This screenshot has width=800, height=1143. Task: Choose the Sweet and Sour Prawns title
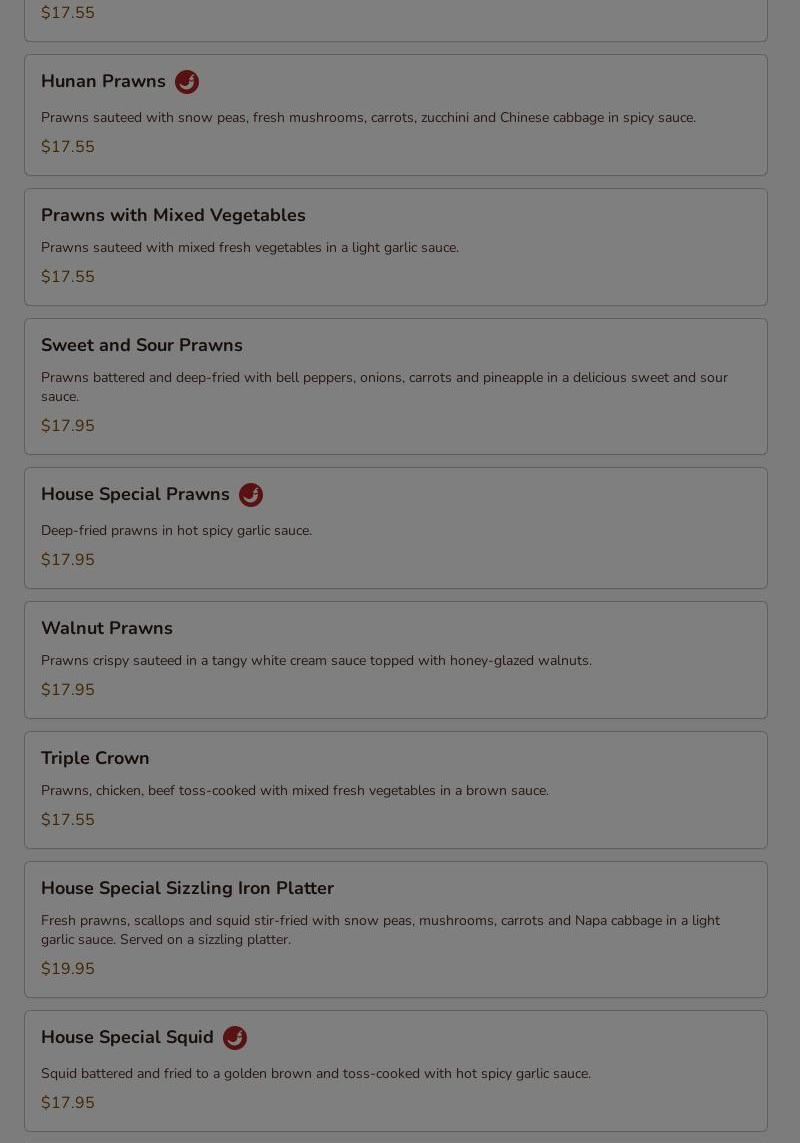[142, 345]
